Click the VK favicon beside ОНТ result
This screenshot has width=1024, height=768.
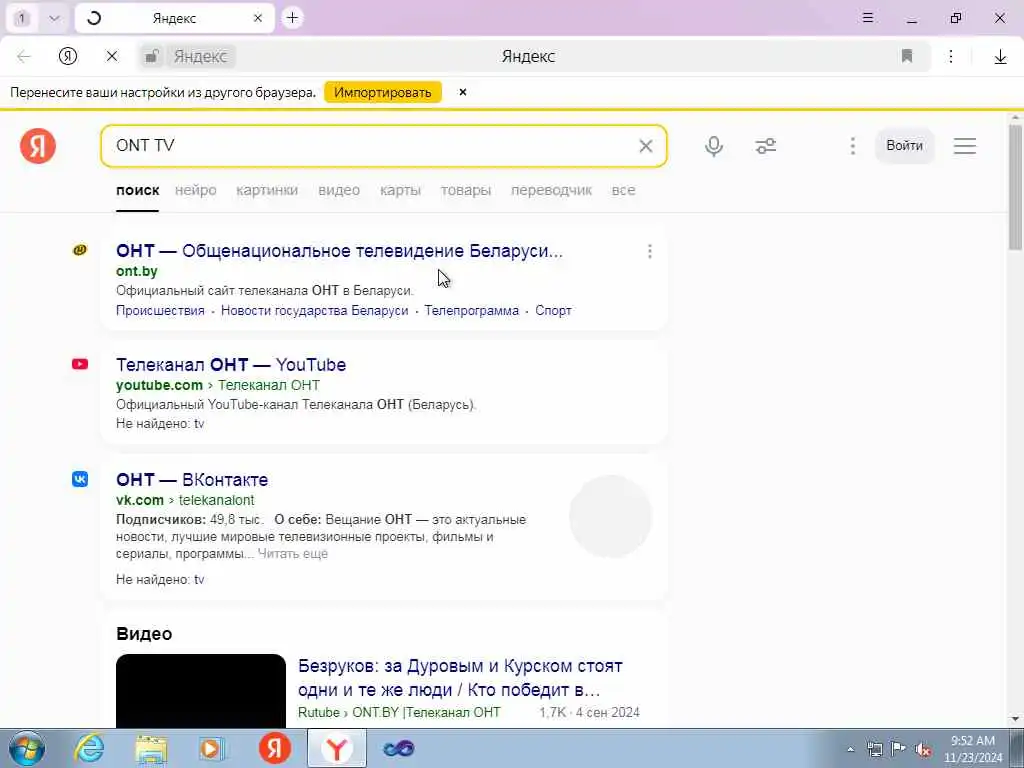click(80, 479)
